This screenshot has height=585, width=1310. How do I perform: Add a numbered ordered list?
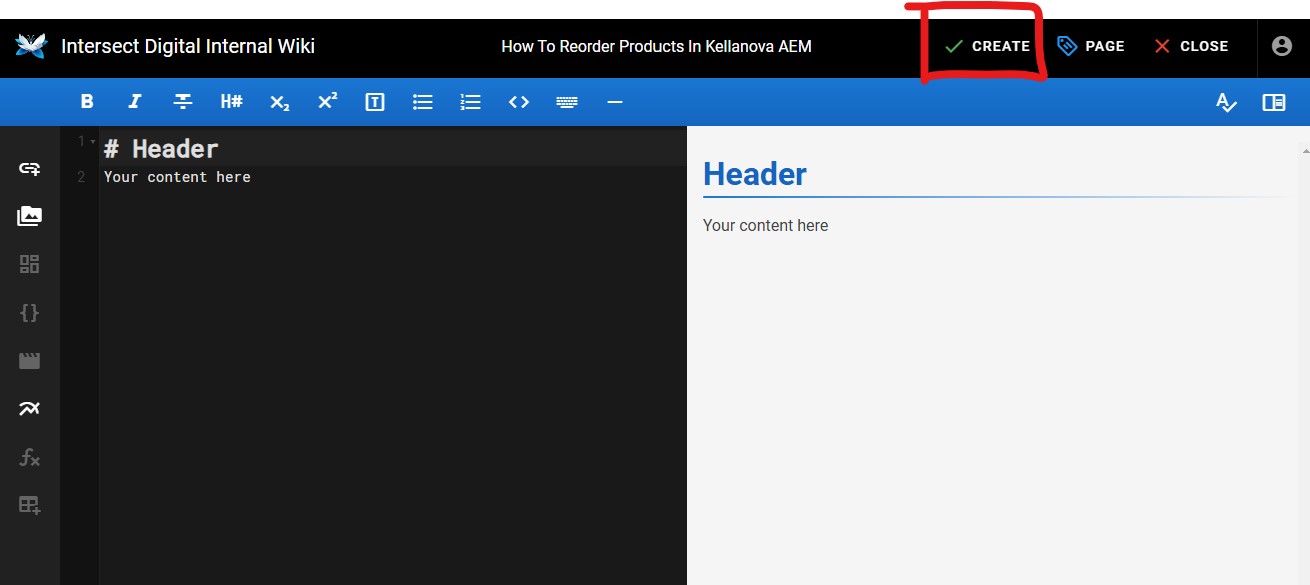[x=471, y=102]
